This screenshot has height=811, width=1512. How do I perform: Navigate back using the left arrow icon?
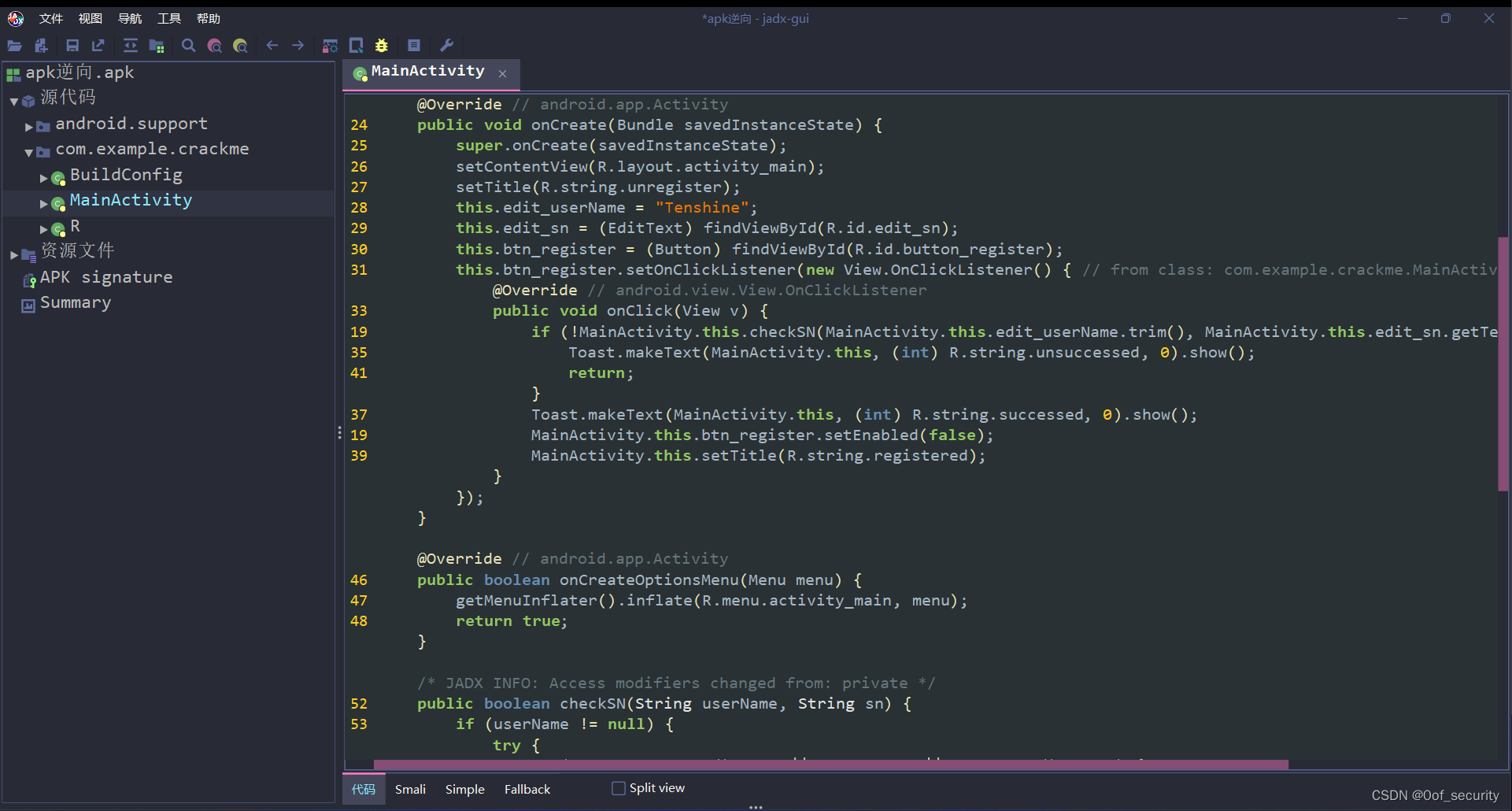point(272,45)
